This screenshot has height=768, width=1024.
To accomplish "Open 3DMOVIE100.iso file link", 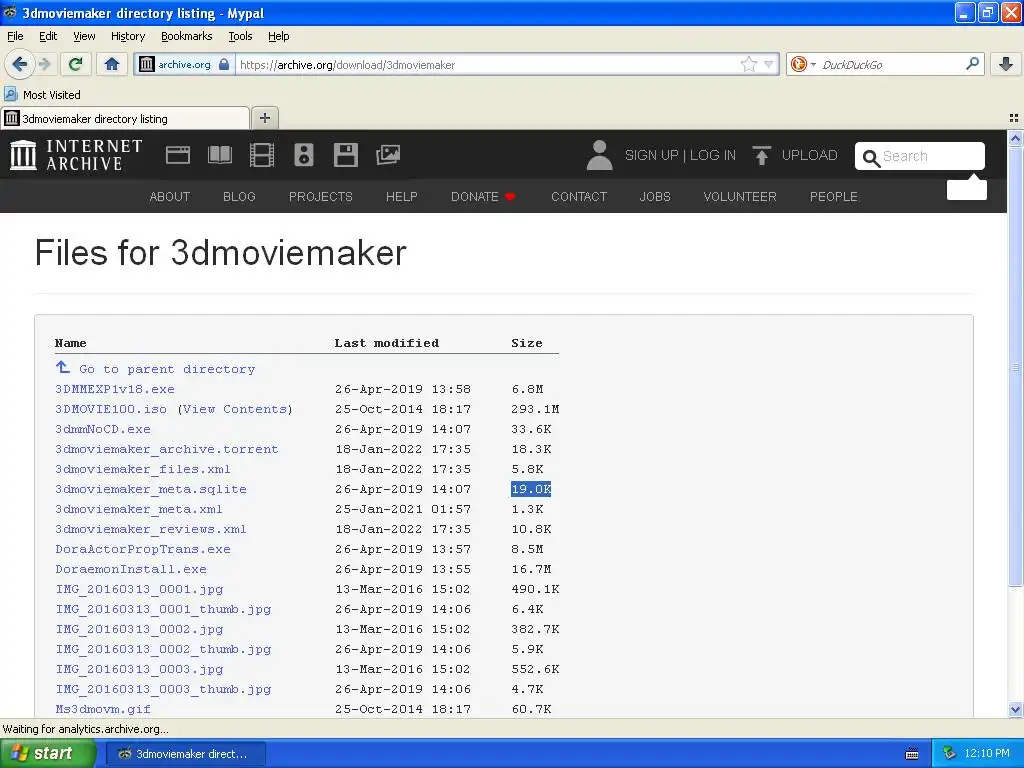I will coord(111,409).
